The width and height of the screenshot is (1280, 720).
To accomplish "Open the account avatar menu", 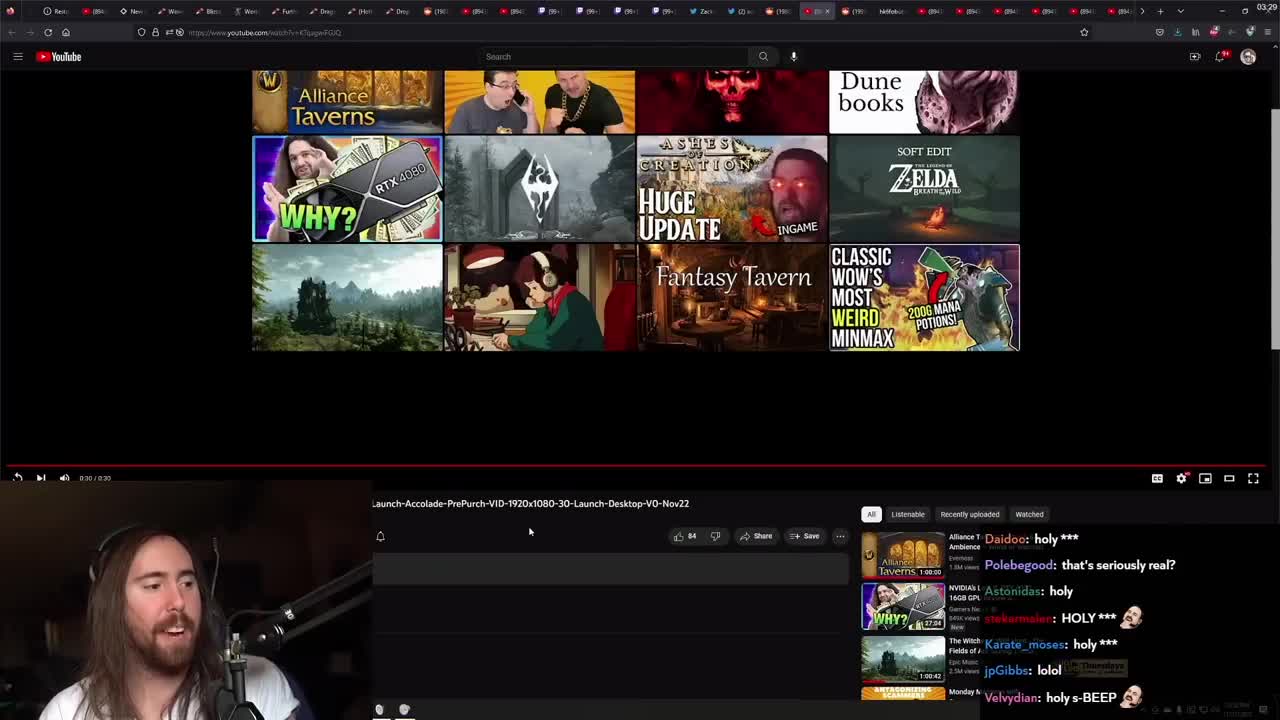I will pos(1248,57).
